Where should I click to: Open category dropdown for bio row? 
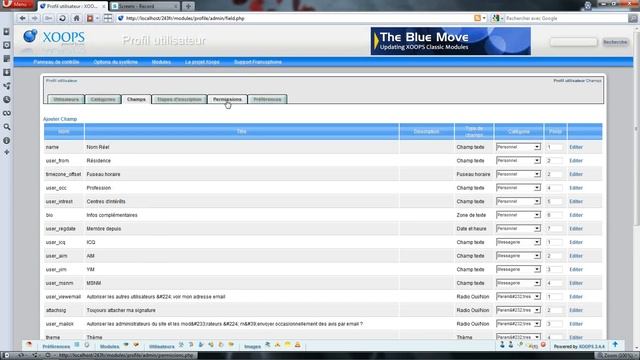(518, 215)
